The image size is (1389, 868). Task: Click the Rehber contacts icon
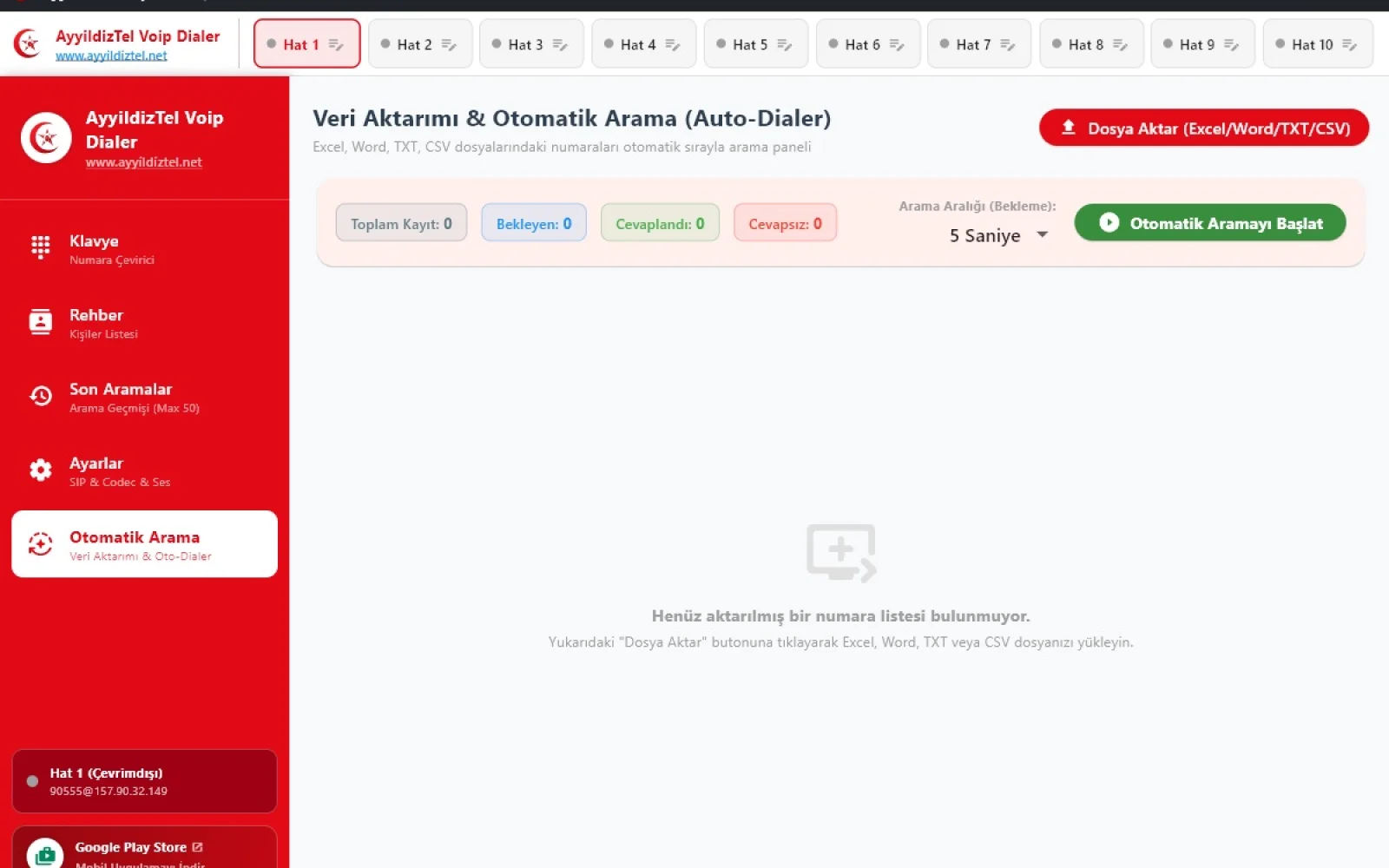(x=41, y=322)
